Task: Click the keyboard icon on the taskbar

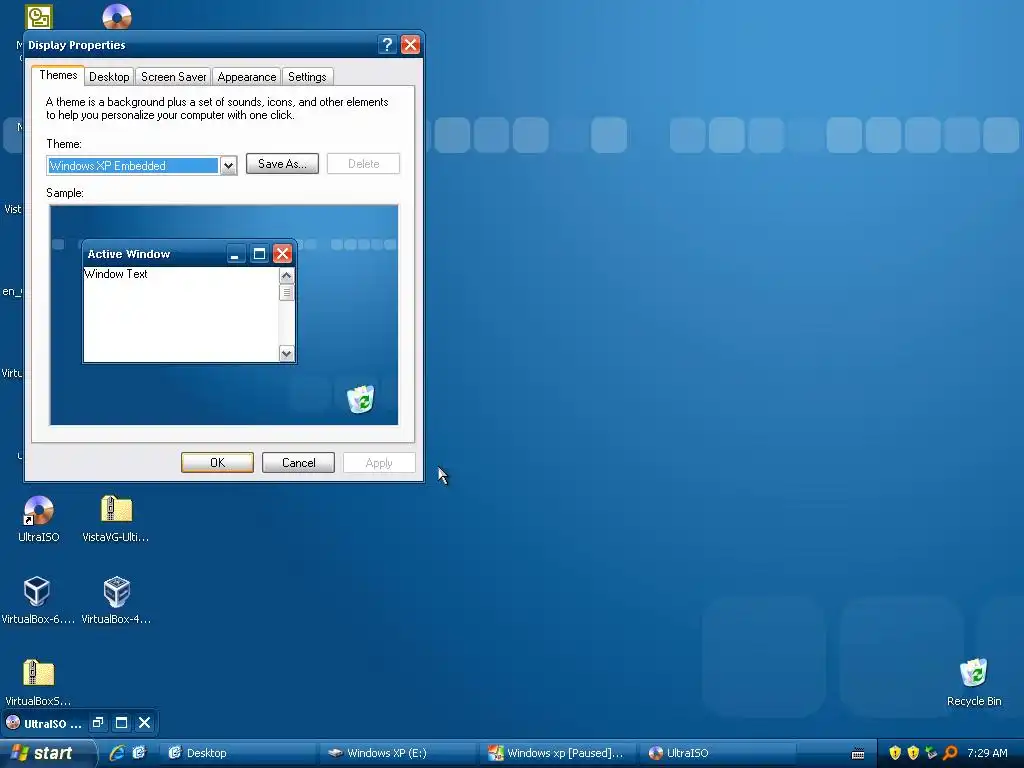Action: (x=858, y=754)
